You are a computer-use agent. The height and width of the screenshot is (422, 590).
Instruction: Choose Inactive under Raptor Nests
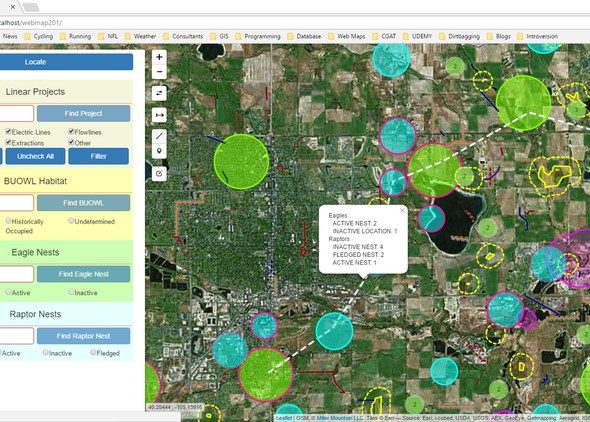point(46,352)
